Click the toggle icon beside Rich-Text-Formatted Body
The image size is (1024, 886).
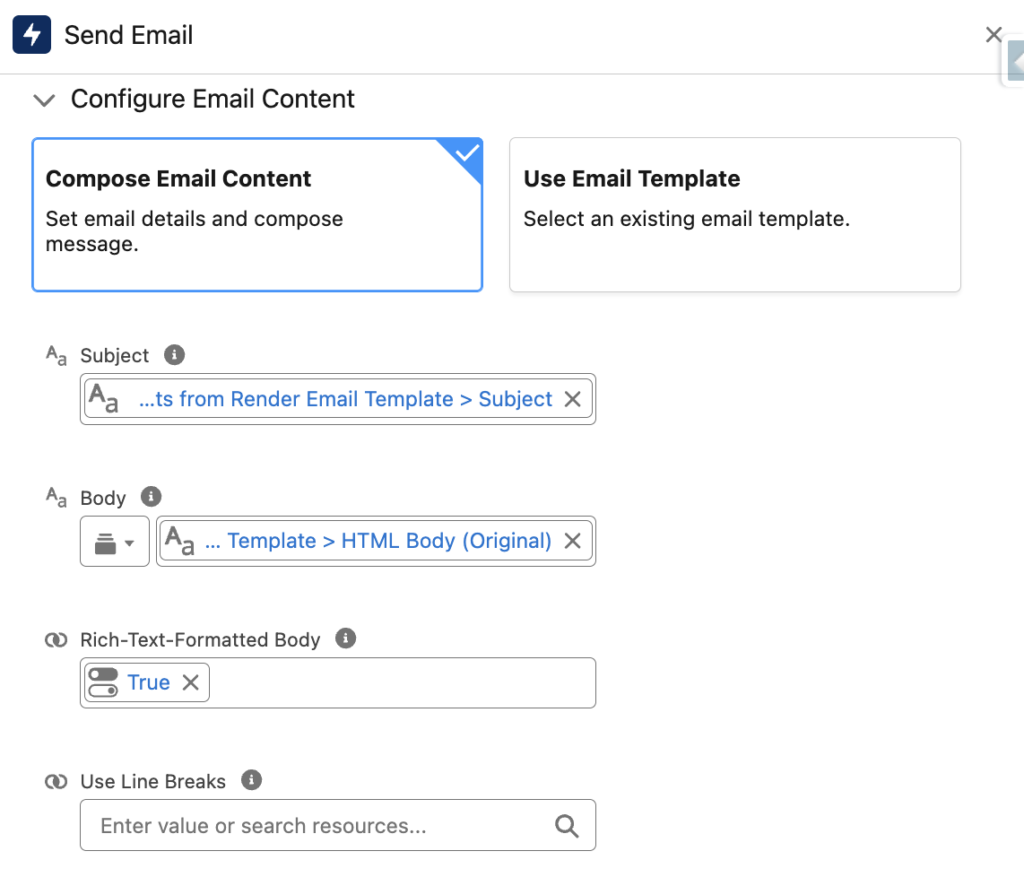(55, 638)
